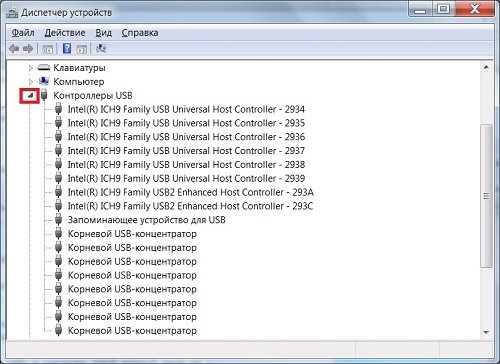Viewport: 500px width, 364px height.
Task: Collapse the Контроллеры USB category
Action: pos(30,96)
